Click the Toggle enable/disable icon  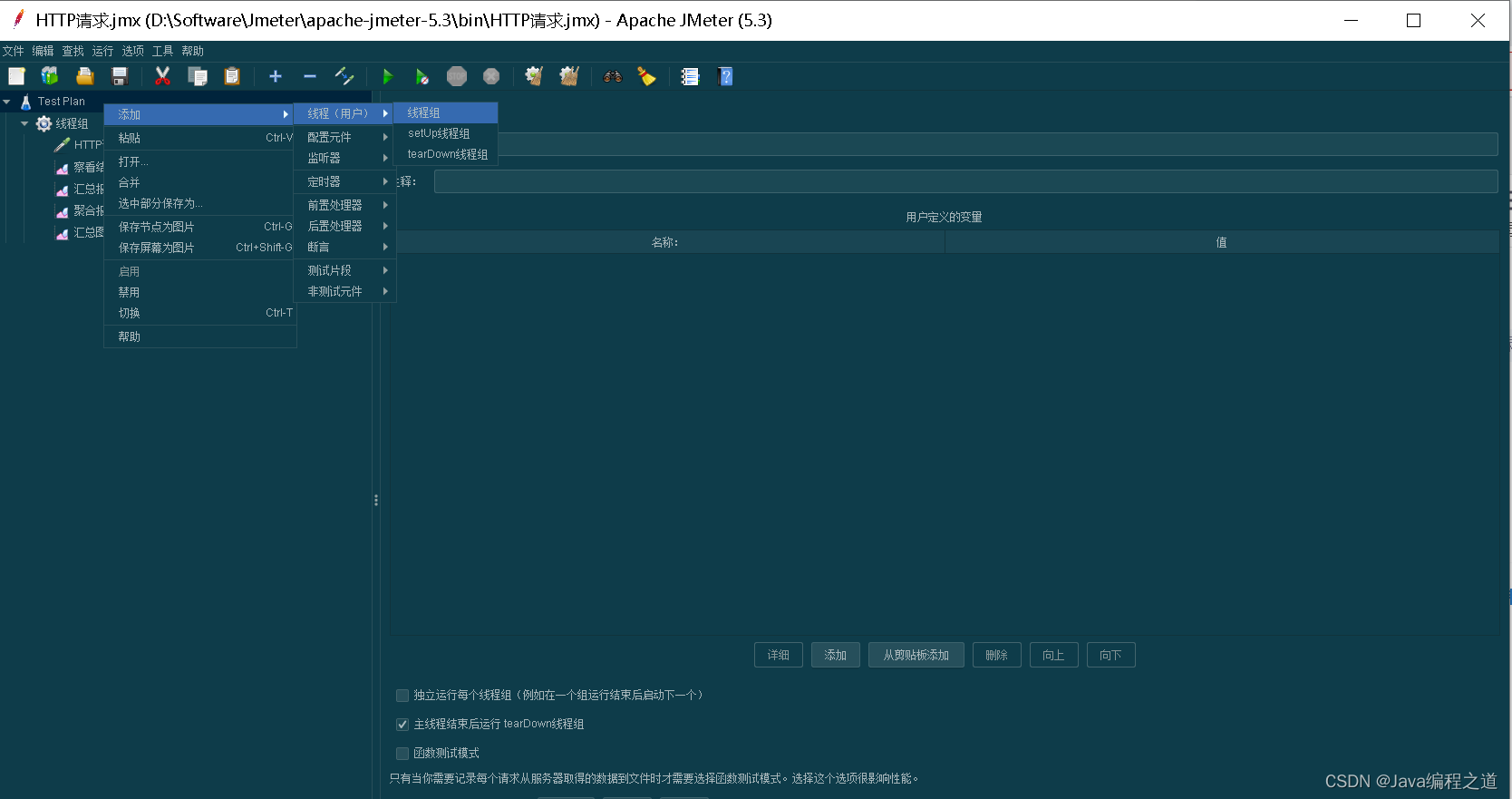(x=344, y=76)
